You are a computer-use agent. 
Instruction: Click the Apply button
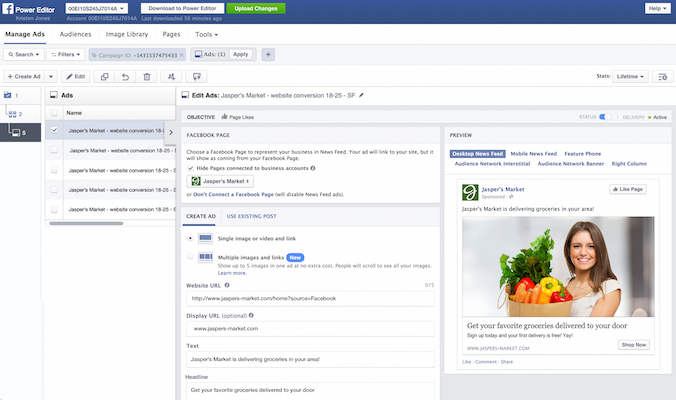(x=241, y=54)
